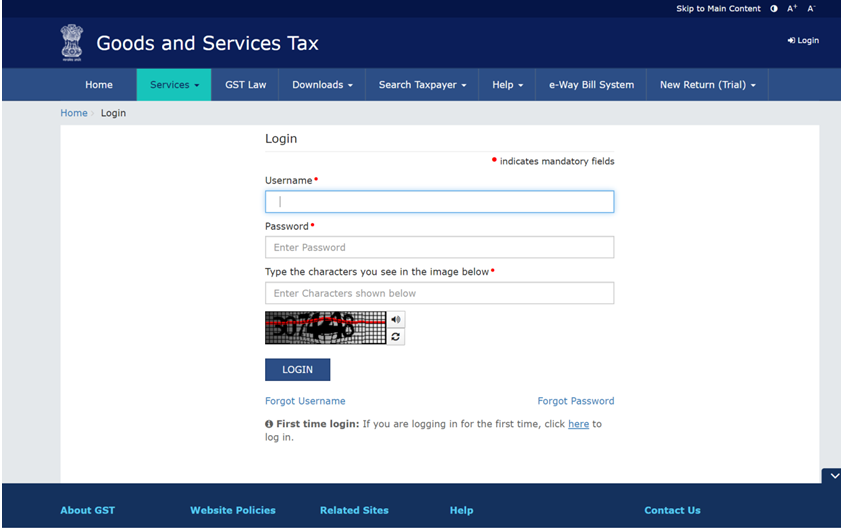Decrease font size with the A- icon
Viewport: 841px width, 528px height.
click(811, 9)
